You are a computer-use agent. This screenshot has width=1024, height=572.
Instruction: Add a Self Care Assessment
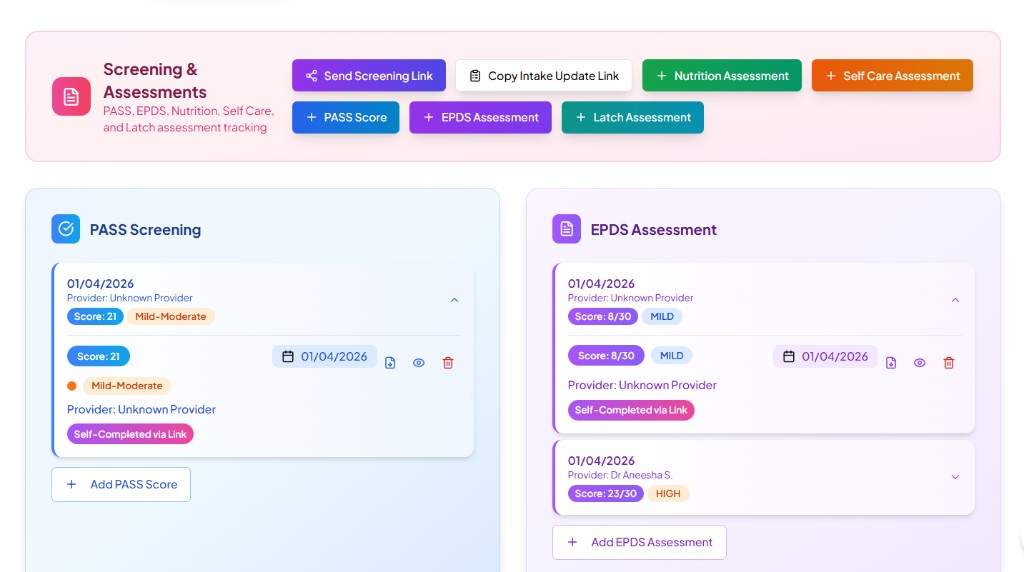click(x=892, y=76)
